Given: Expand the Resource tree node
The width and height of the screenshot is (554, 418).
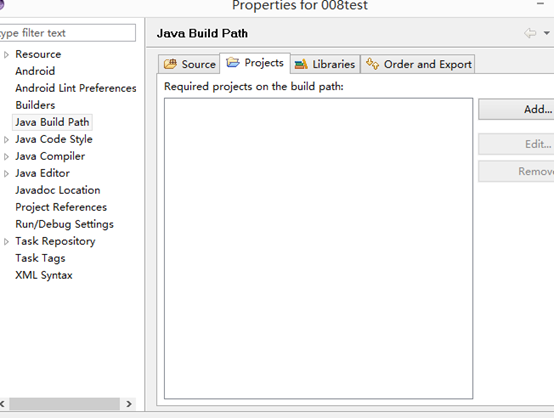Looking at the screenshot, I should coord(6,55).
